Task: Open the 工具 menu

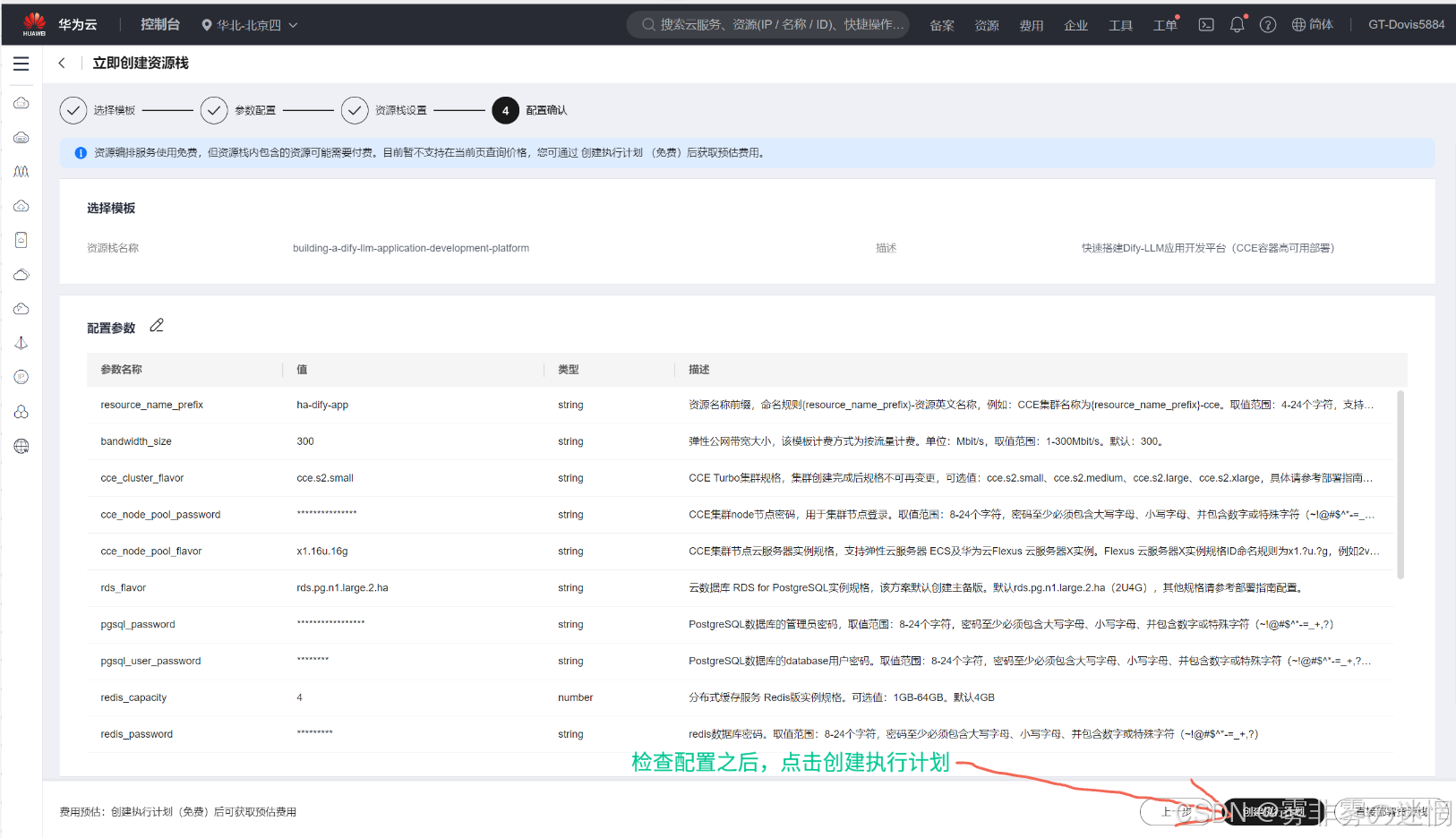Action: pos(1121,25)
